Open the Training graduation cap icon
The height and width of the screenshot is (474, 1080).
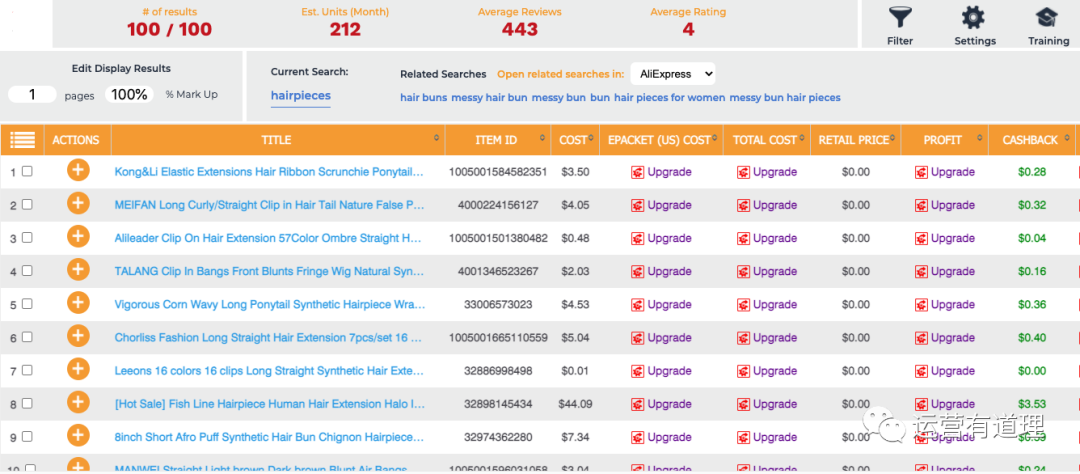click(1047, 18)
